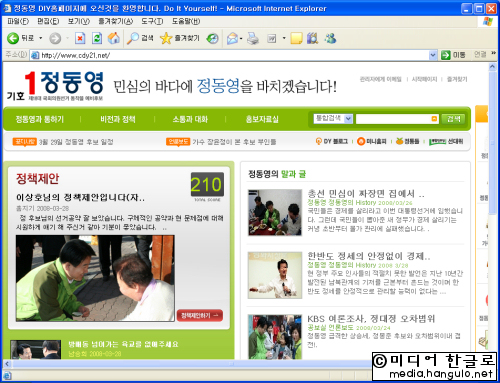The height and width of the screenshot is (383, 500).
Task: Open 이상호님의 정책제안입니다 post title
Action: click(80, 197)
